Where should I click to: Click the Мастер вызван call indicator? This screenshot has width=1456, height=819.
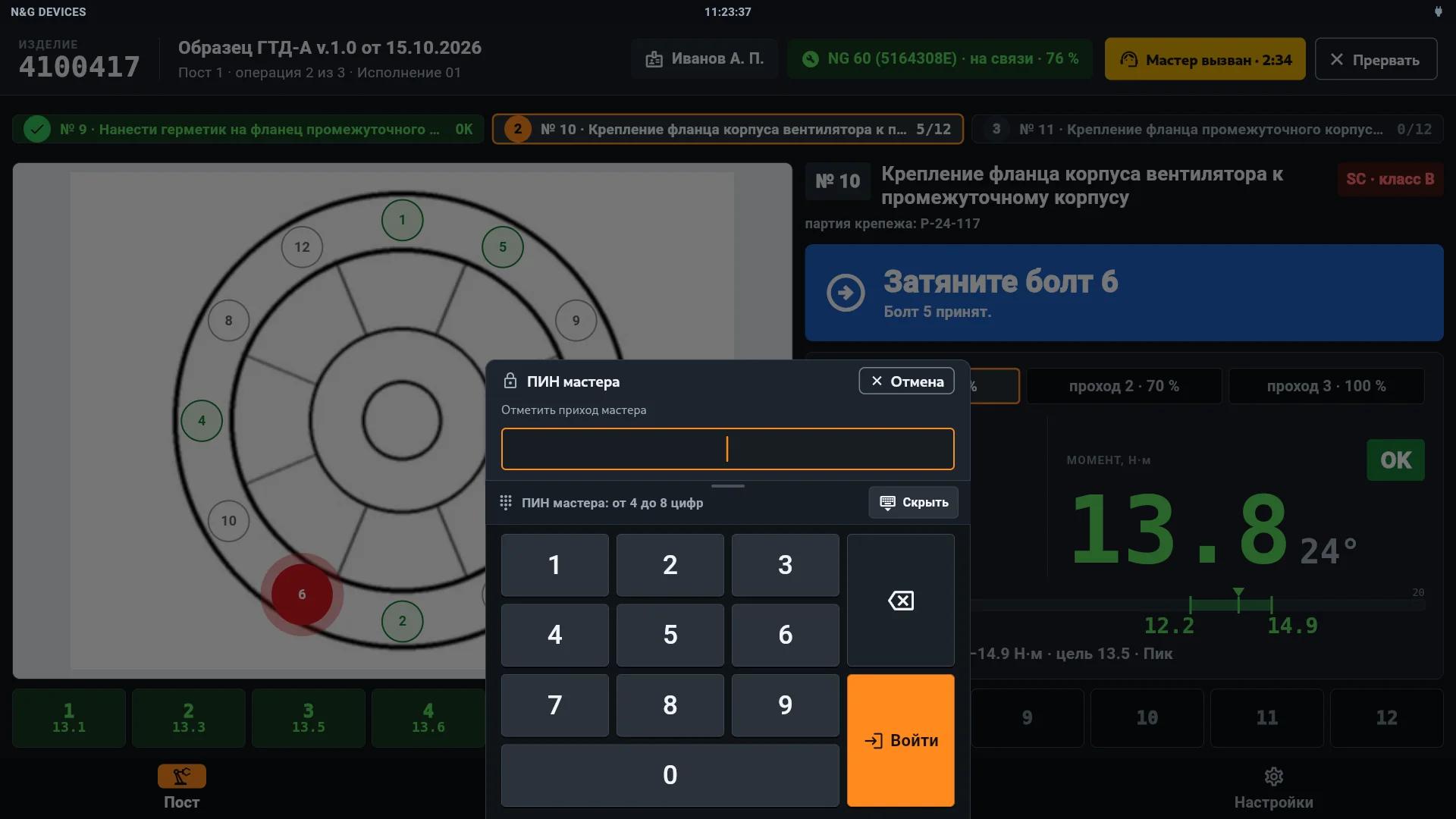[1205, 59]
